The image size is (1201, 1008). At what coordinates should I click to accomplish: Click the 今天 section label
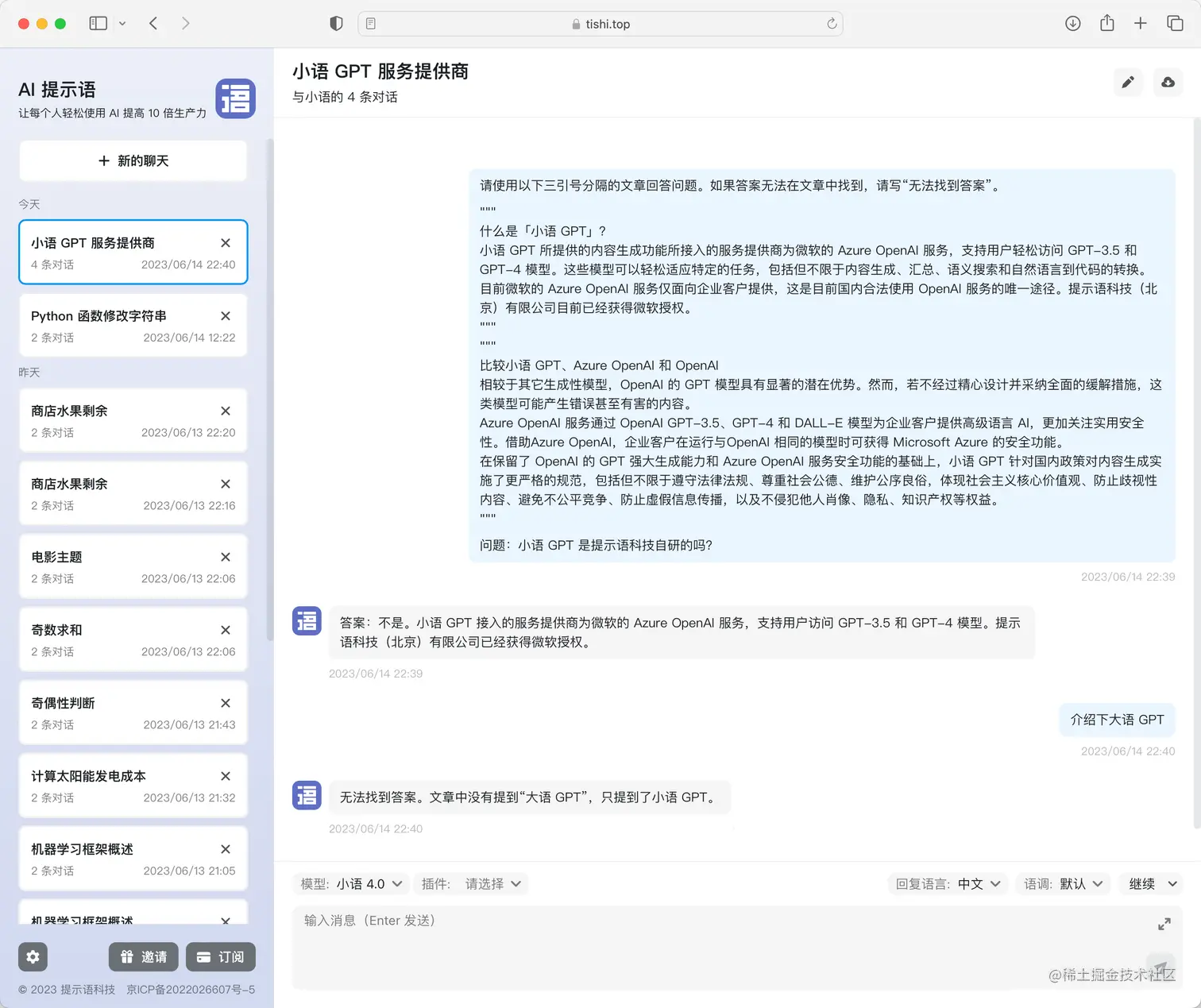(x=29, y=204)
